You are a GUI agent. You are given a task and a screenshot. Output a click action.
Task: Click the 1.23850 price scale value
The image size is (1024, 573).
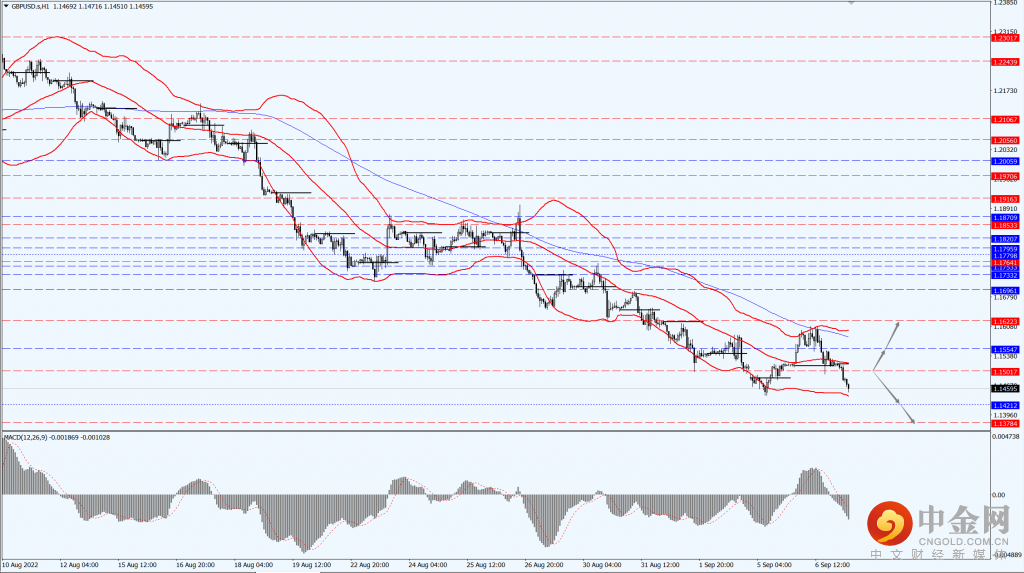point(1005,3)
